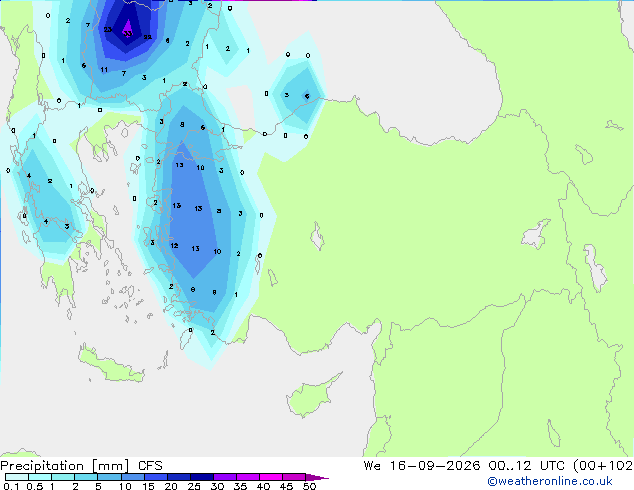
Task: Click the legend value label '25'
Action: click(x=194, y=486)
